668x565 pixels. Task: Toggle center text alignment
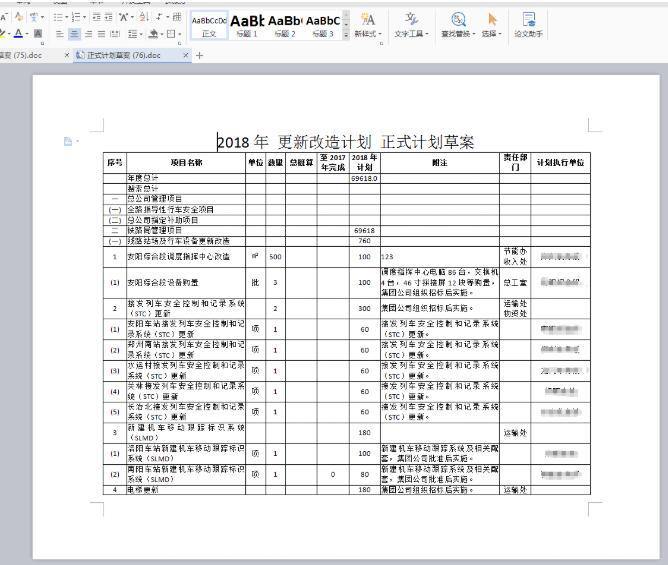[x=74, y=33]
